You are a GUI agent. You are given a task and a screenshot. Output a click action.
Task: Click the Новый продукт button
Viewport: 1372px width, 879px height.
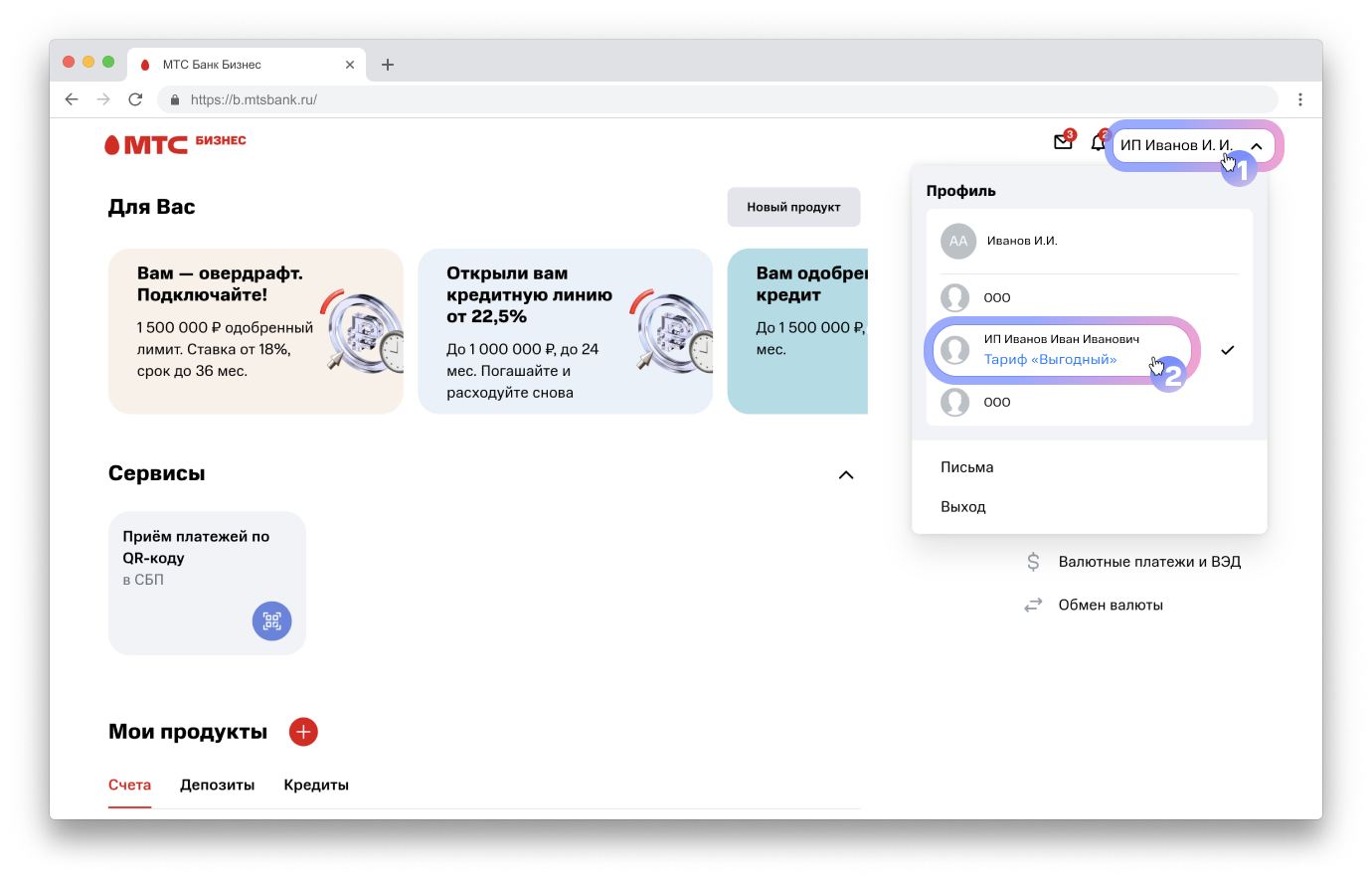click(x=793, y=207)
